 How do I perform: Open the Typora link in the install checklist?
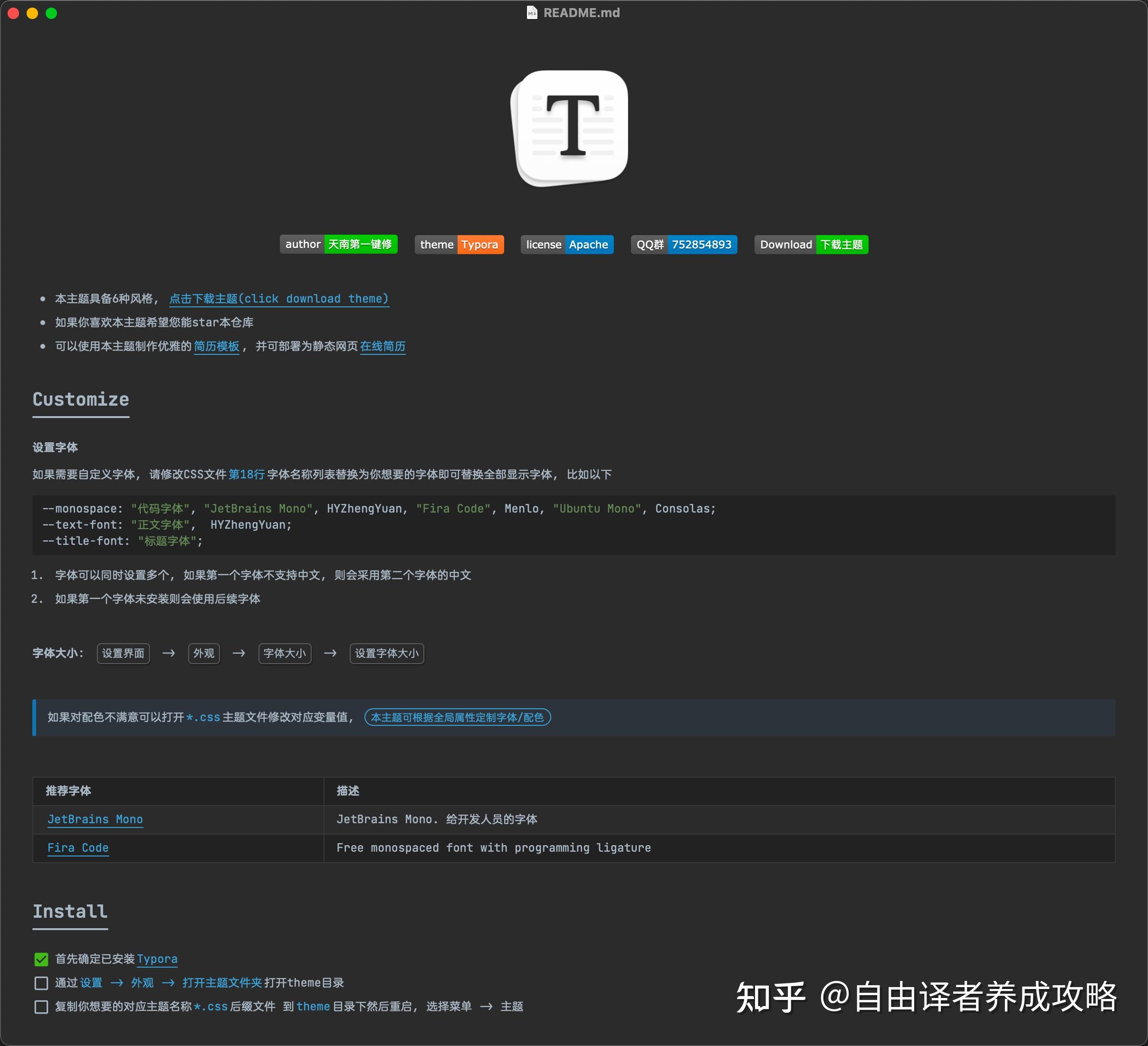point(157,959)
